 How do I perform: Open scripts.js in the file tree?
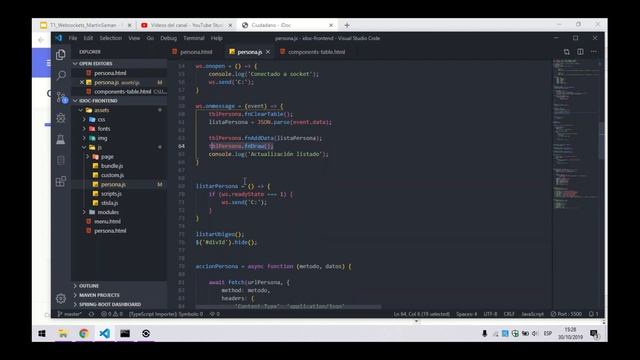(111, 193)
